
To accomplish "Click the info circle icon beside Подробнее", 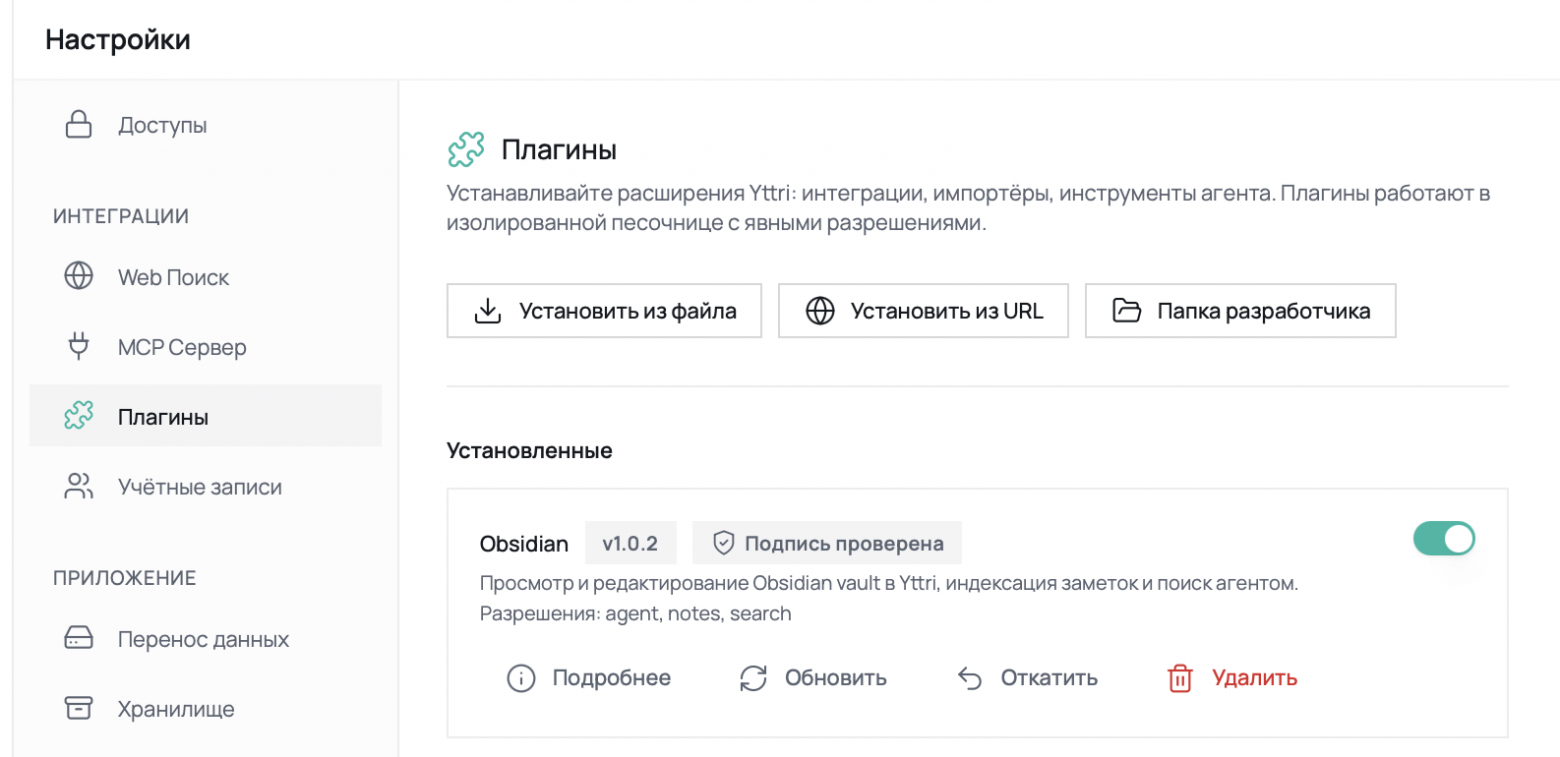I will [521, 678].
